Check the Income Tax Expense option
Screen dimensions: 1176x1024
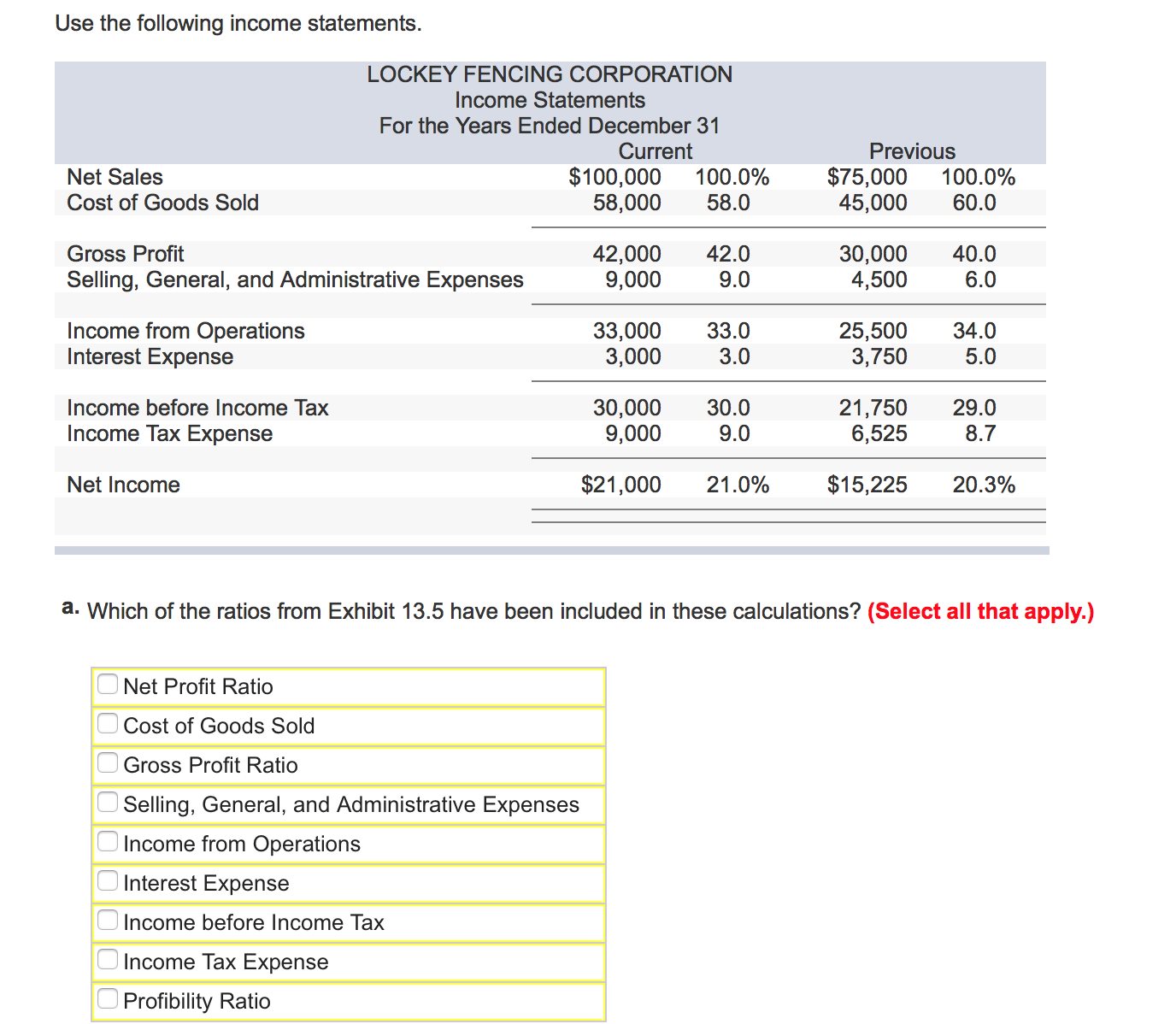(108, 960)
